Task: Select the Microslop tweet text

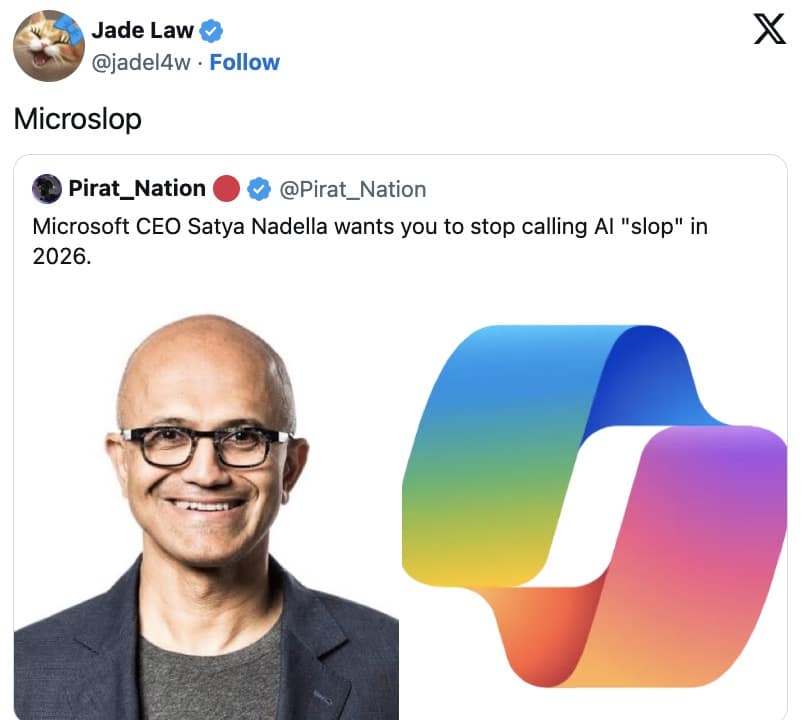Action: [77, 119]
